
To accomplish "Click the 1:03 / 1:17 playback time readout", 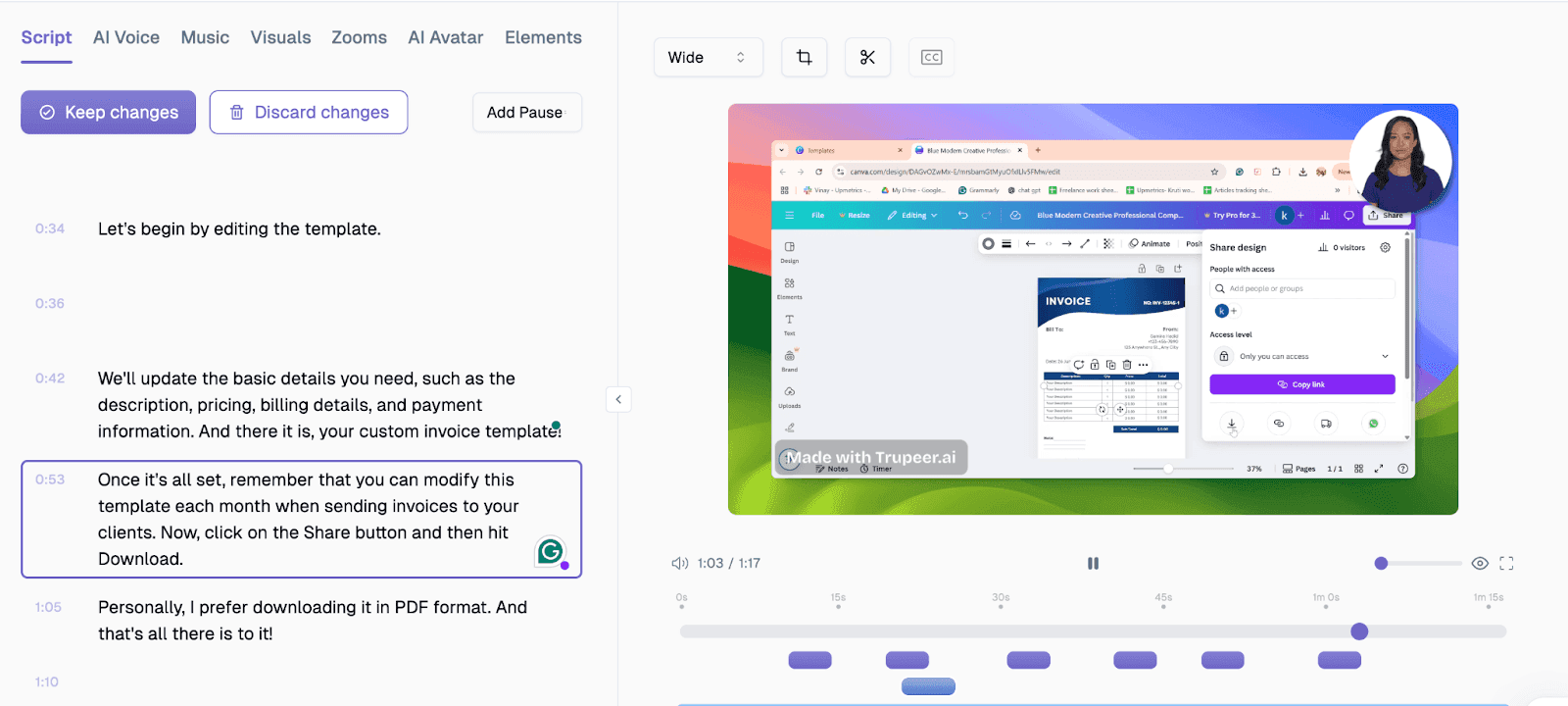I will click(729, 563).
